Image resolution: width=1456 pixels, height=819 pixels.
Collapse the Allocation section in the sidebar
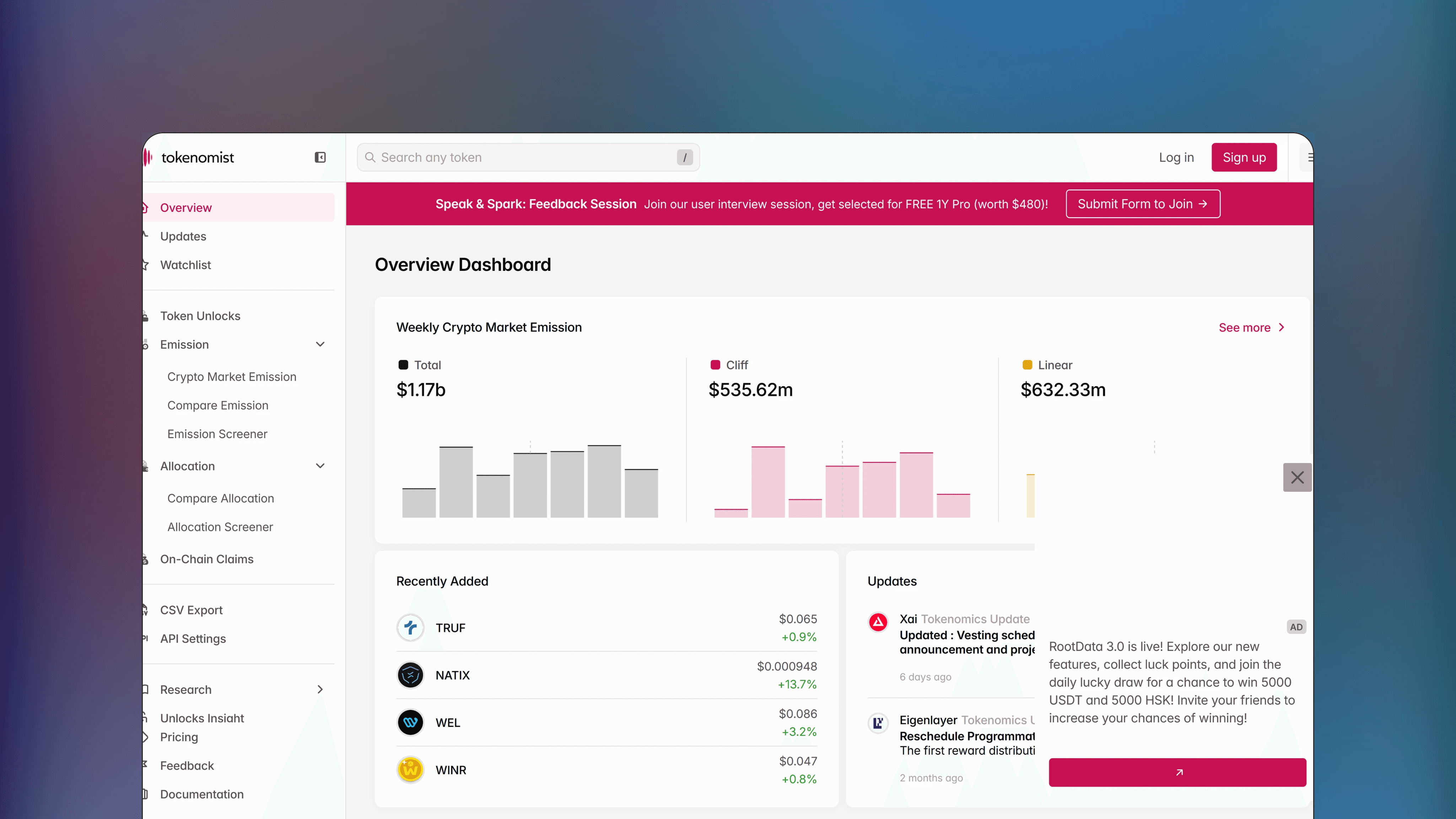point(320,466)
